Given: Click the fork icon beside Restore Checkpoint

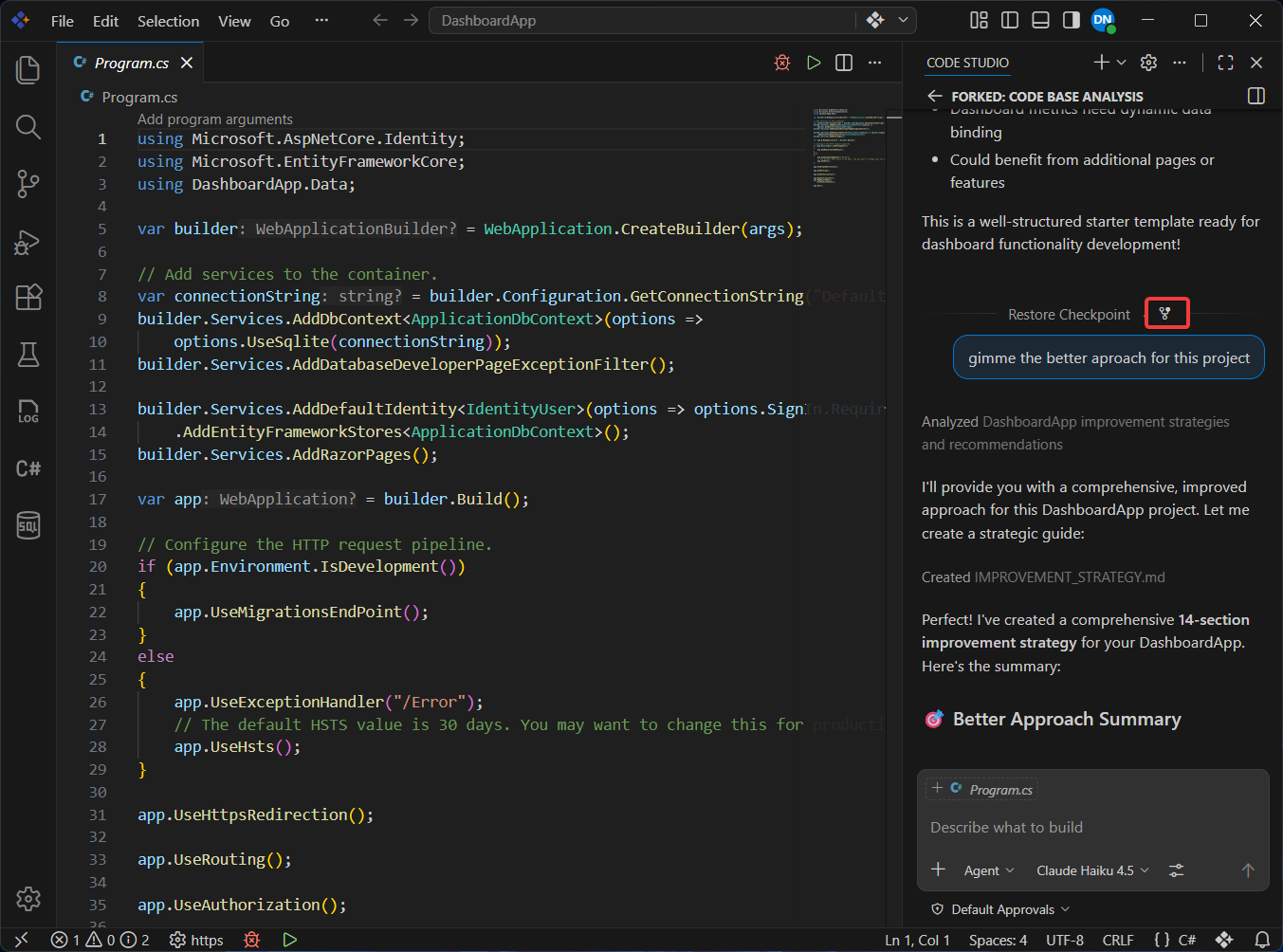Looking at the screenshot, I should pyautogui.click(x=1165, y=314).
